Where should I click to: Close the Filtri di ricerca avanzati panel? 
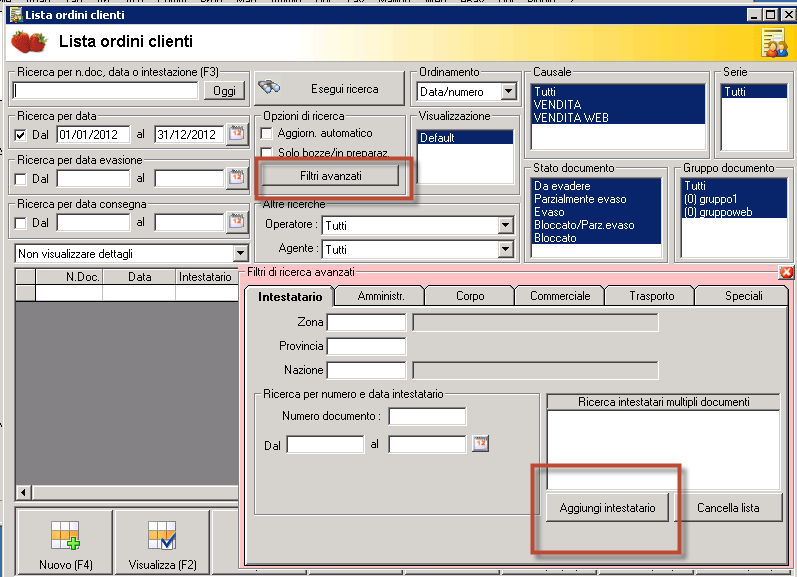pos(786,272)
